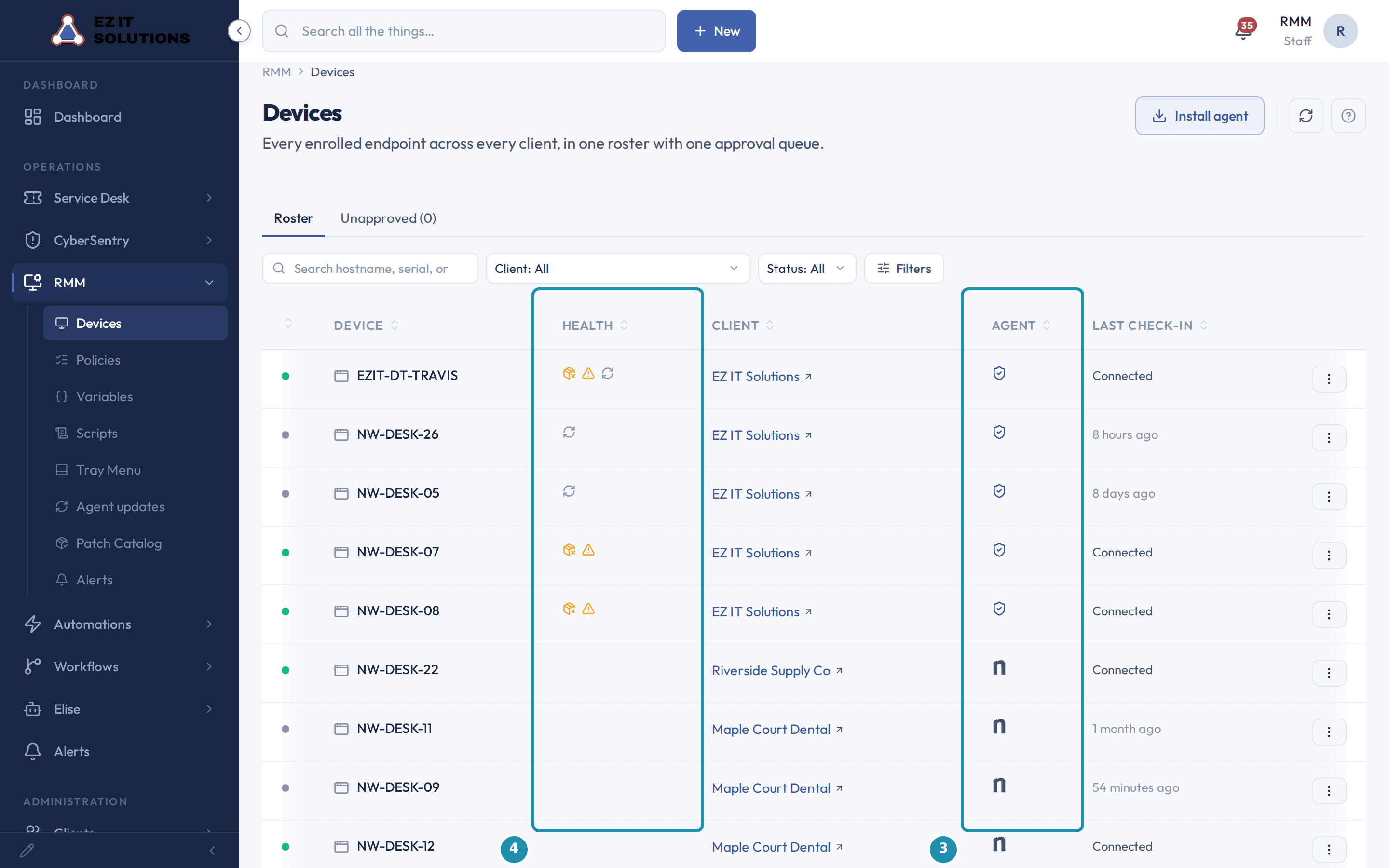The height and width of the screenshot is (868, 1389).
Task: Go to Scripts under RMM
Action: (136, 434)
